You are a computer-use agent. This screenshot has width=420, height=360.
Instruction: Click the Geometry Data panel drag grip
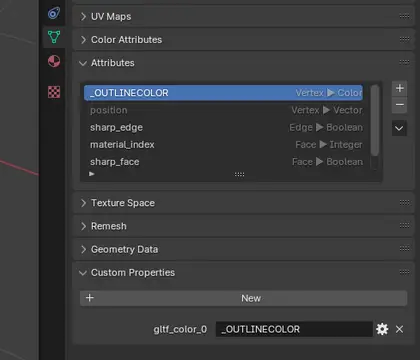coord(404,249)
